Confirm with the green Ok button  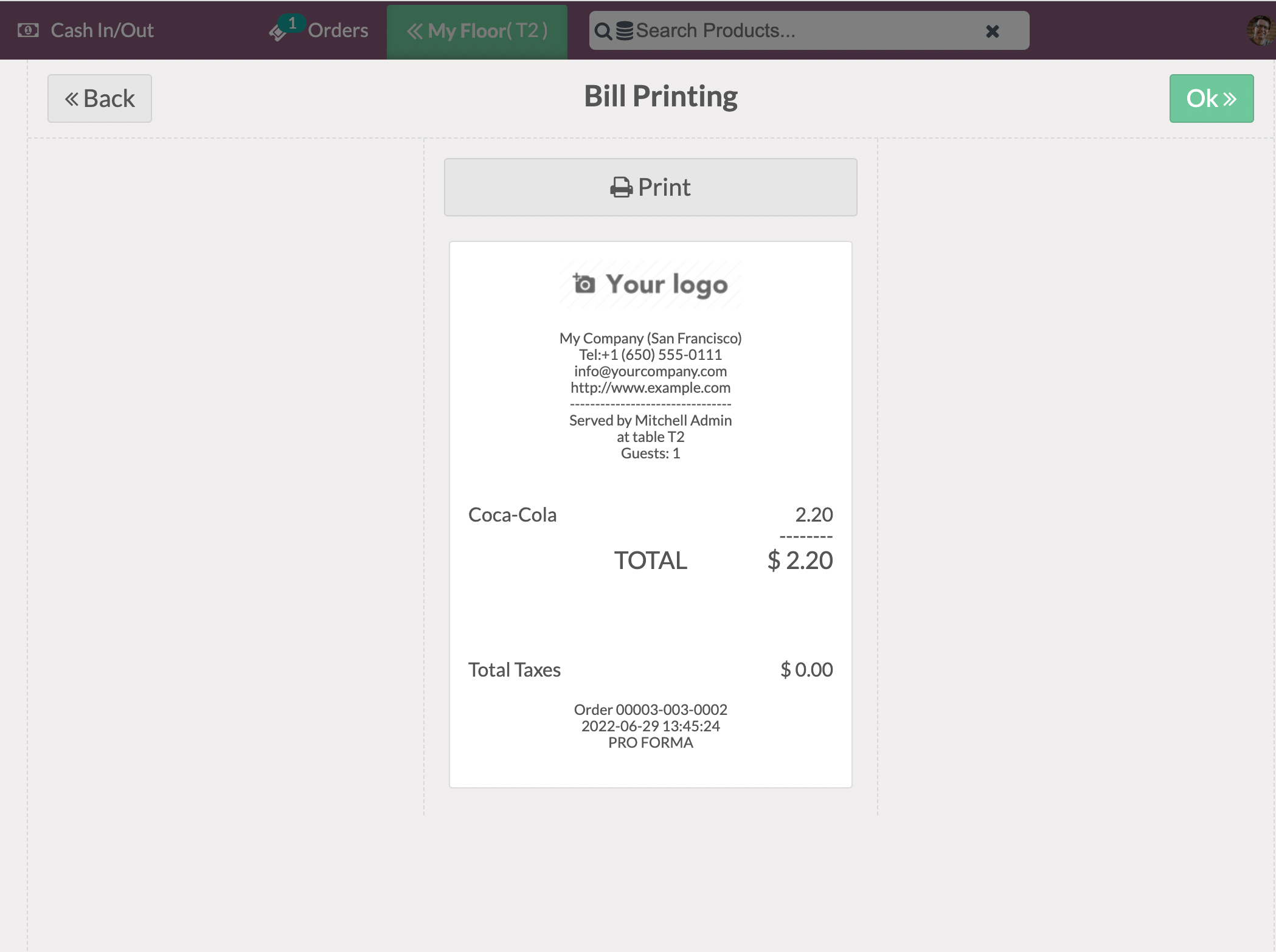click(1211, 98)
